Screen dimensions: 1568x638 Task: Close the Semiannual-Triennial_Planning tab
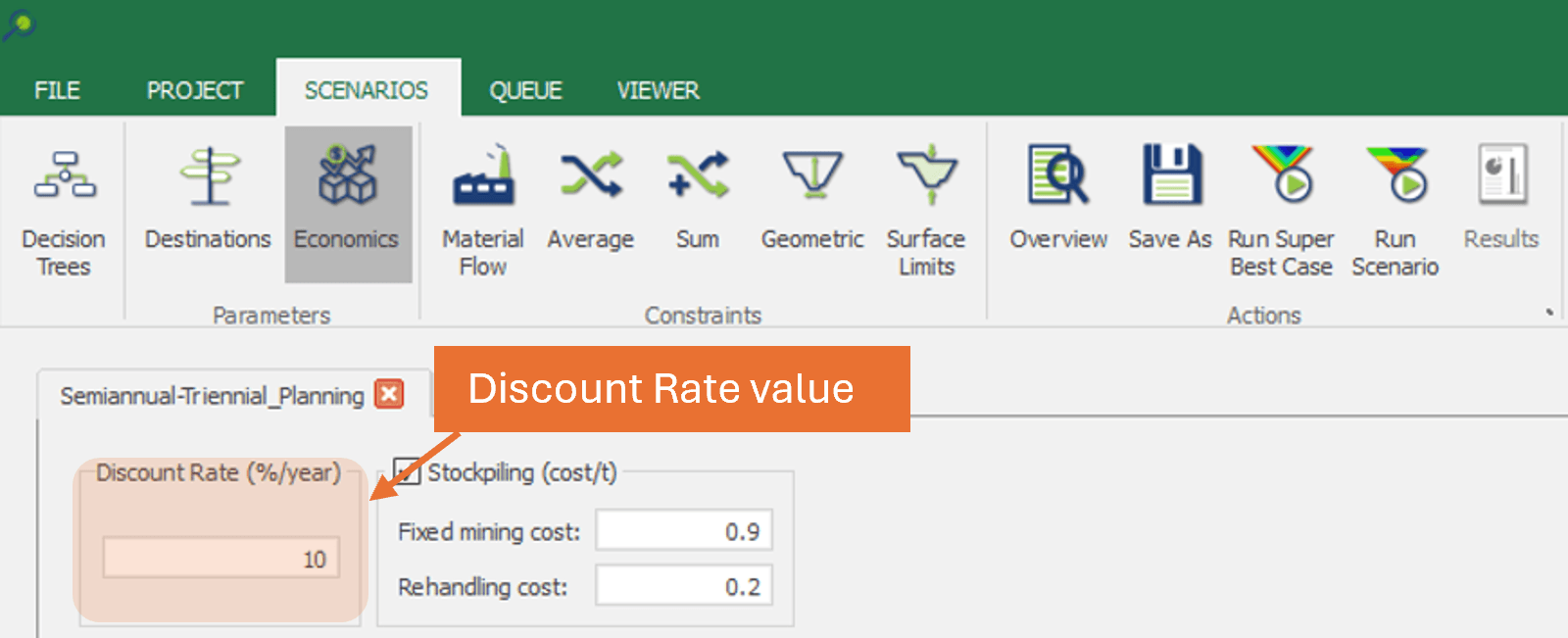tap(390, 395)
